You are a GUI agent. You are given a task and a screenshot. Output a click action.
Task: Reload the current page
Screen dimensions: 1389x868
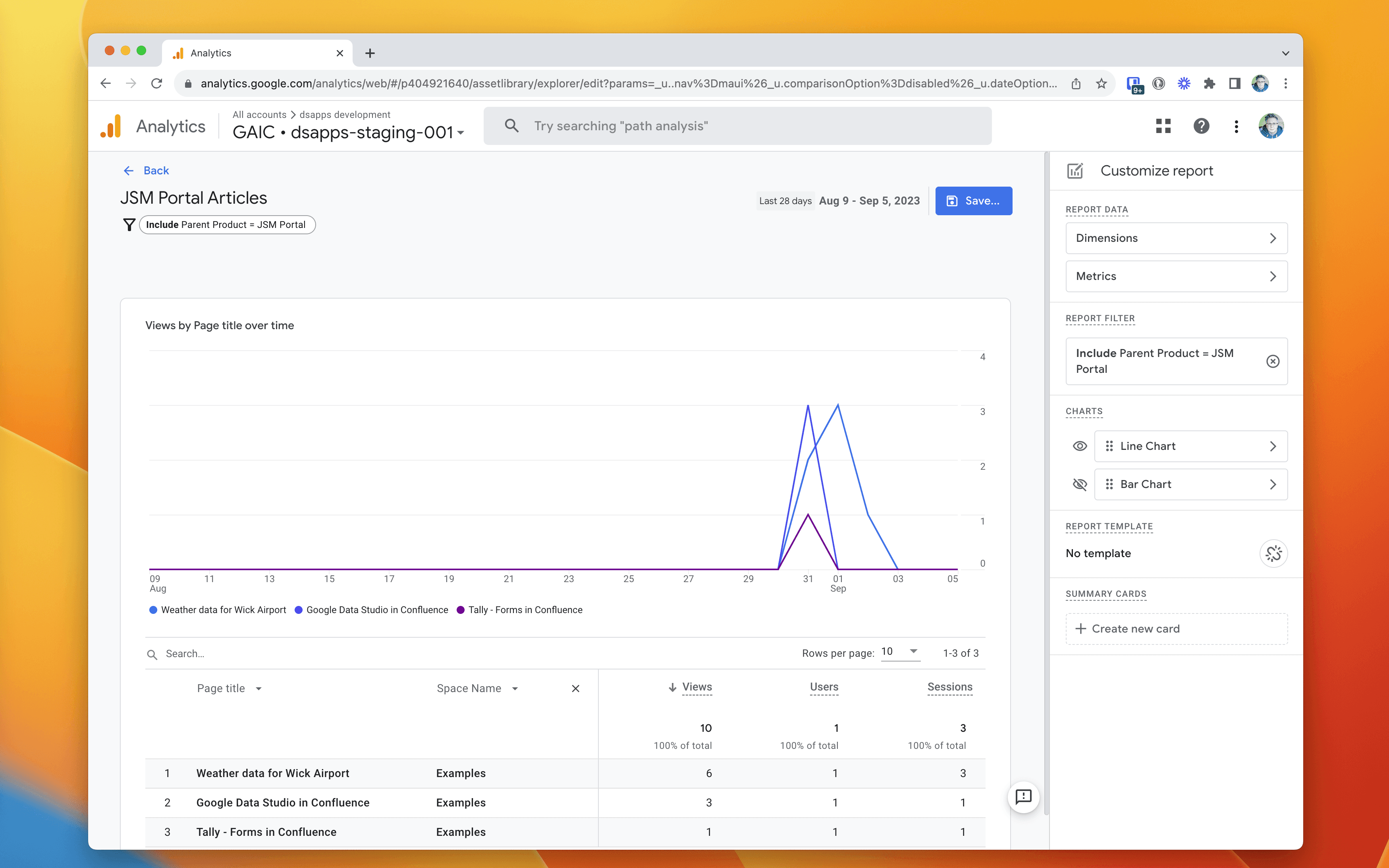(x=157, y=84)
